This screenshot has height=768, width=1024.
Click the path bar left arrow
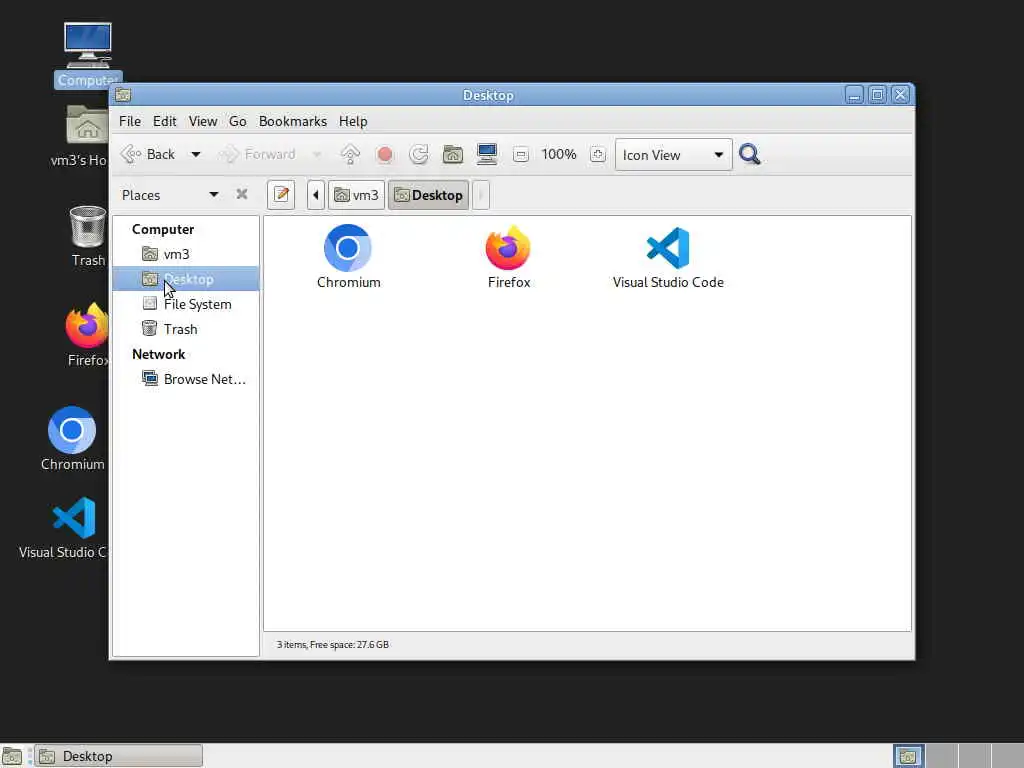(x=315, y=195)
